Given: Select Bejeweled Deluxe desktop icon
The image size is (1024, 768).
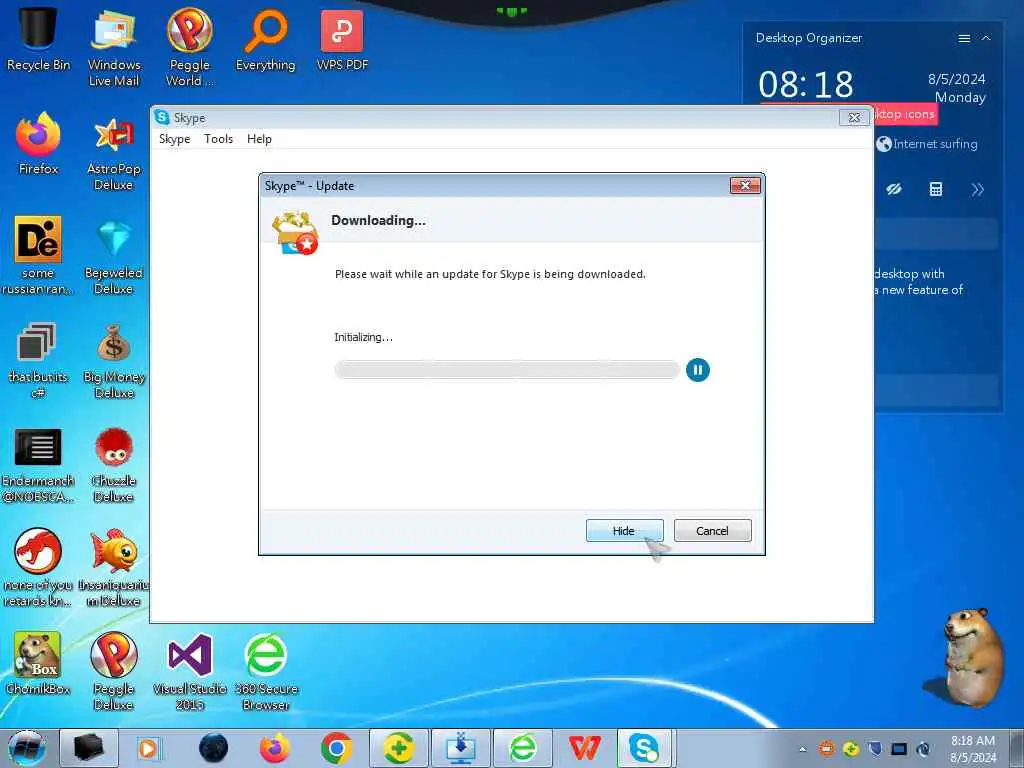Looking at the screenshot, I should pos(114,256).
